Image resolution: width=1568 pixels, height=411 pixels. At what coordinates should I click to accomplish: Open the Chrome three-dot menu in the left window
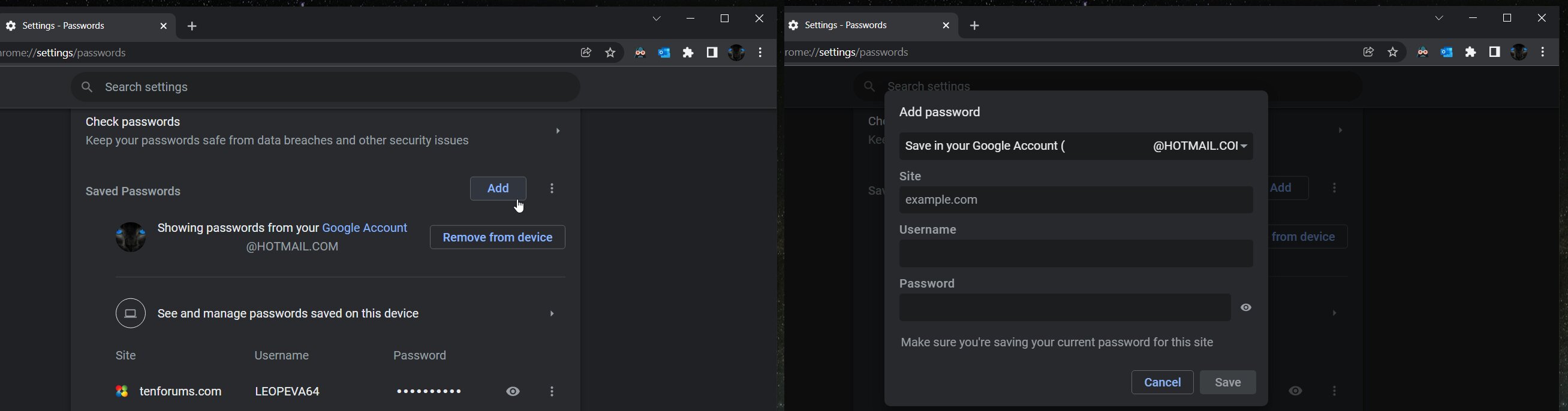761,53
